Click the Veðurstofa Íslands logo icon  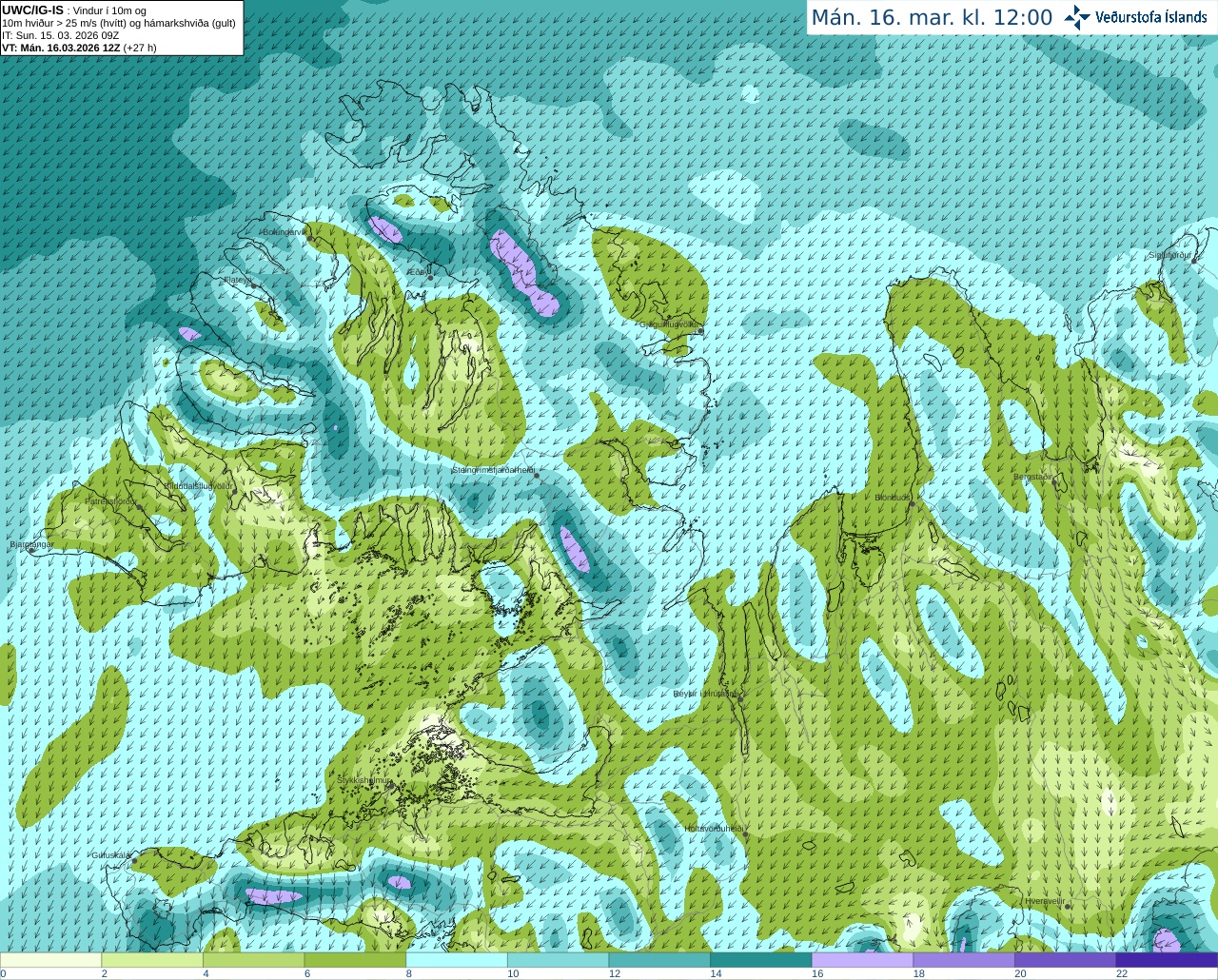(1077, 17)
